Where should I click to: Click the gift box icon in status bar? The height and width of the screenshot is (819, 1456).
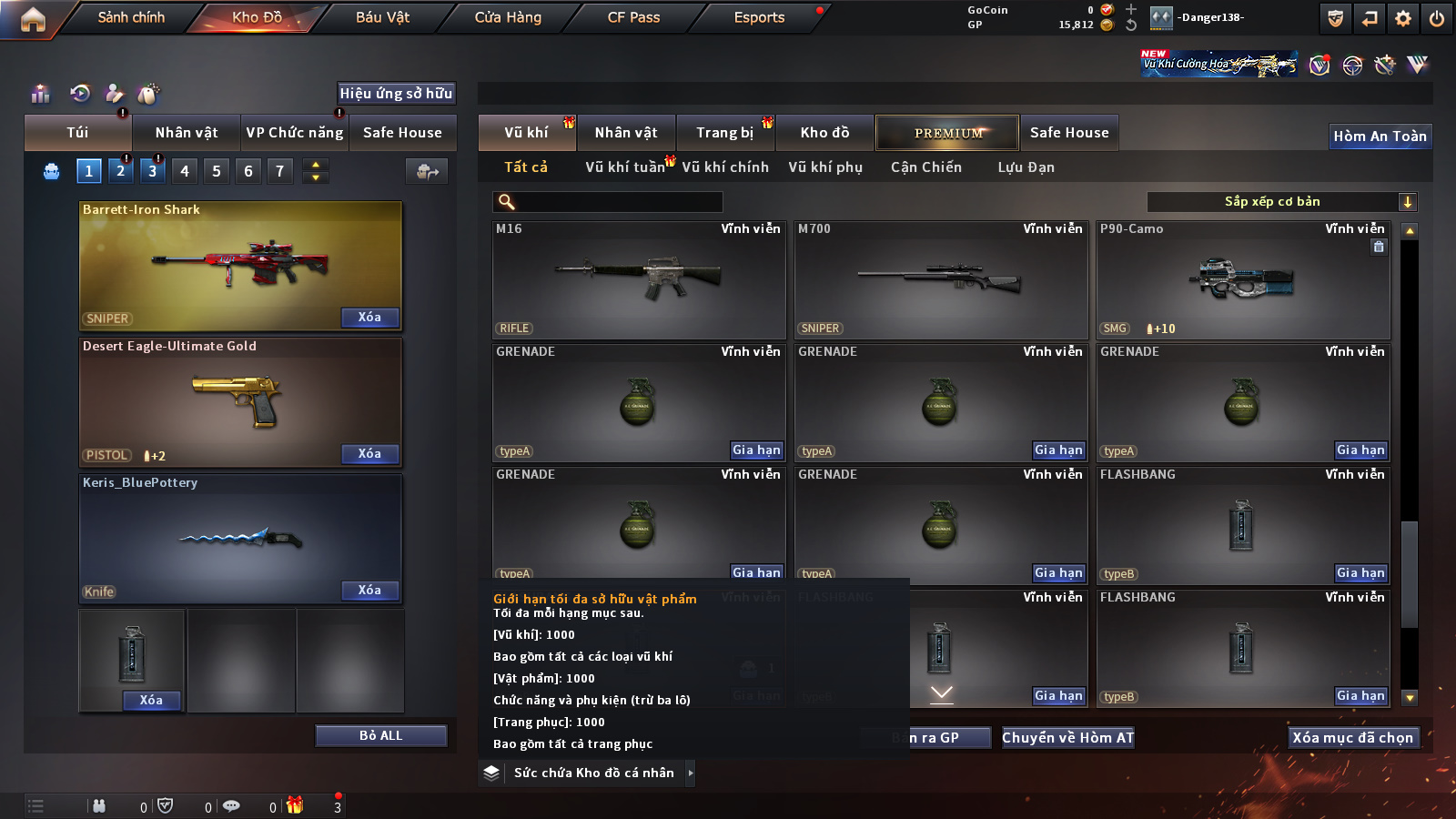(x=295, y=805)
